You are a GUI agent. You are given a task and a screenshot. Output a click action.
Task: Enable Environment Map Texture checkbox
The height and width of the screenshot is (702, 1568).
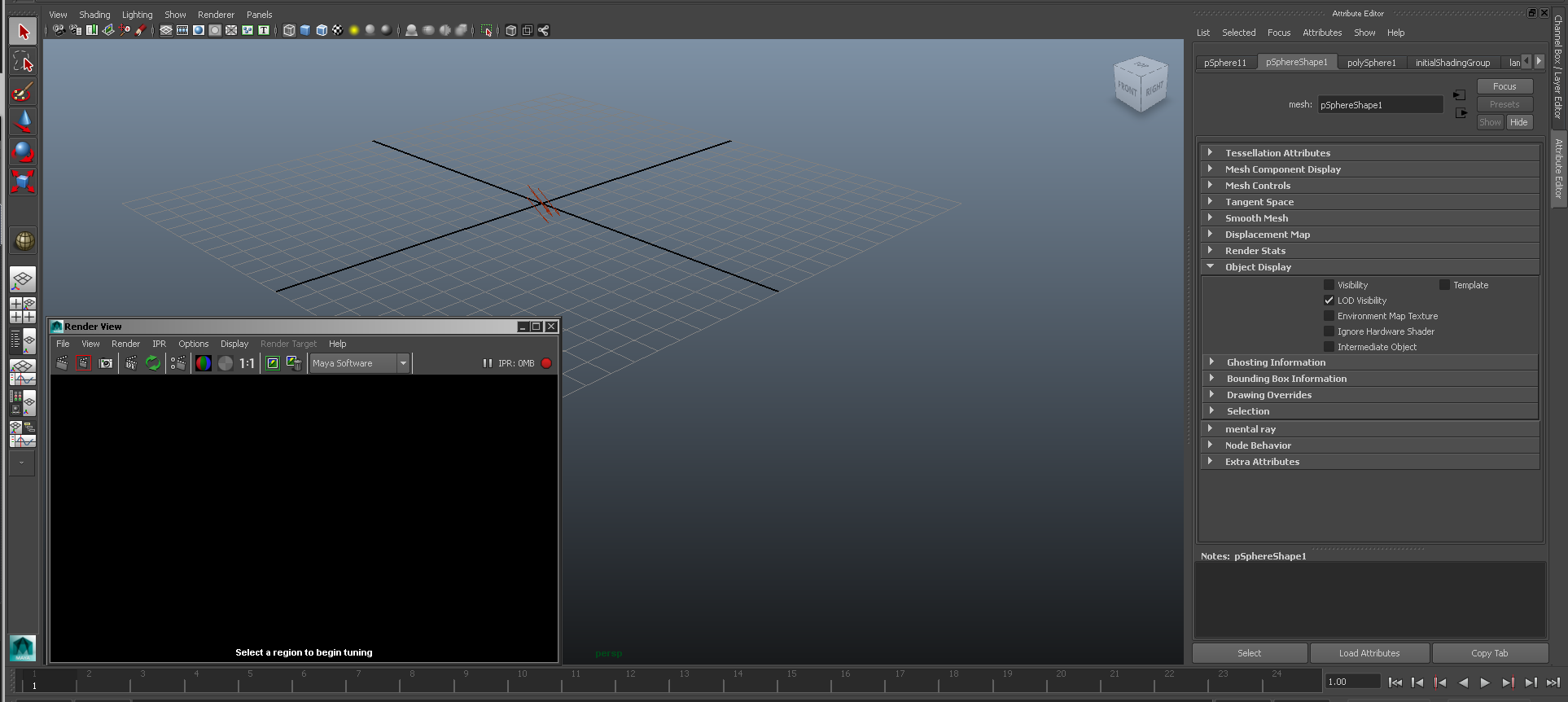1329,316
